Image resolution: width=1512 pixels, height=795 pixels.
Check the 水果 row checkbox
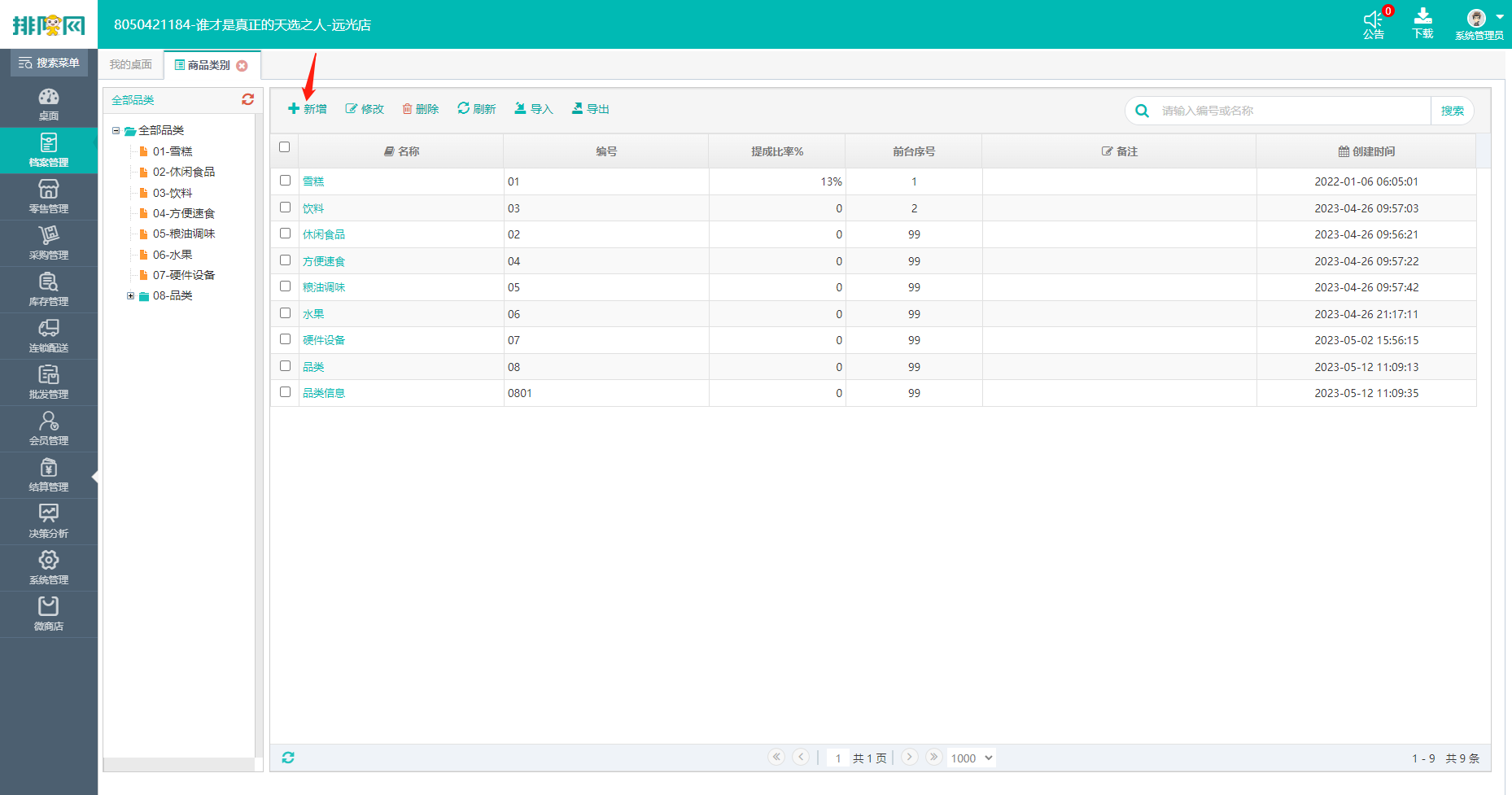[285, 313]
